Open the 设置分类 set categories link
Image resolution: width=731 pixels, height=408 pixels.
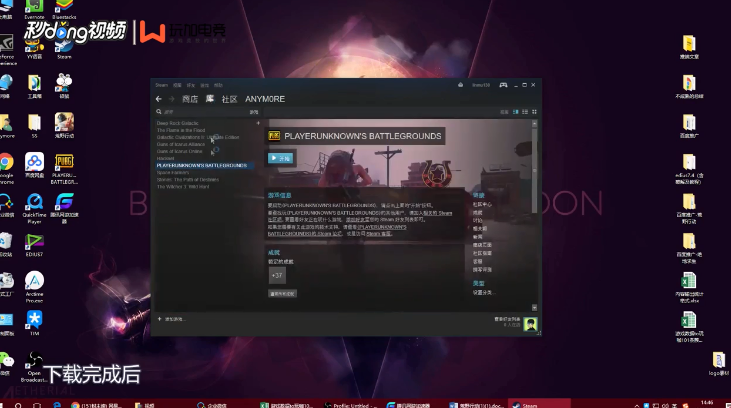tap(483, 292)
